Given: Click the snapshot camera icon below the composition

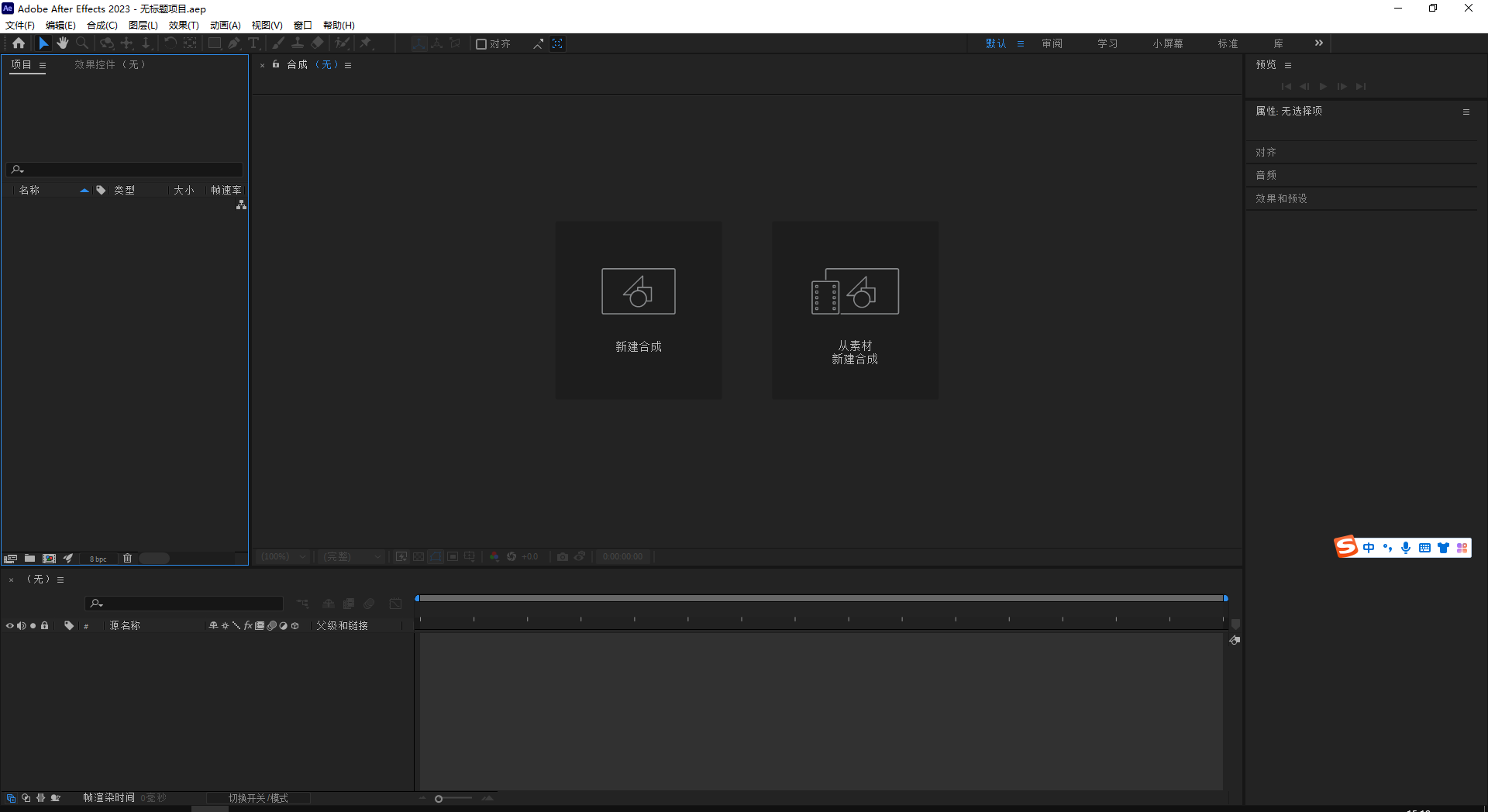Looking at the screenshot, I should [x=563, y=556].
